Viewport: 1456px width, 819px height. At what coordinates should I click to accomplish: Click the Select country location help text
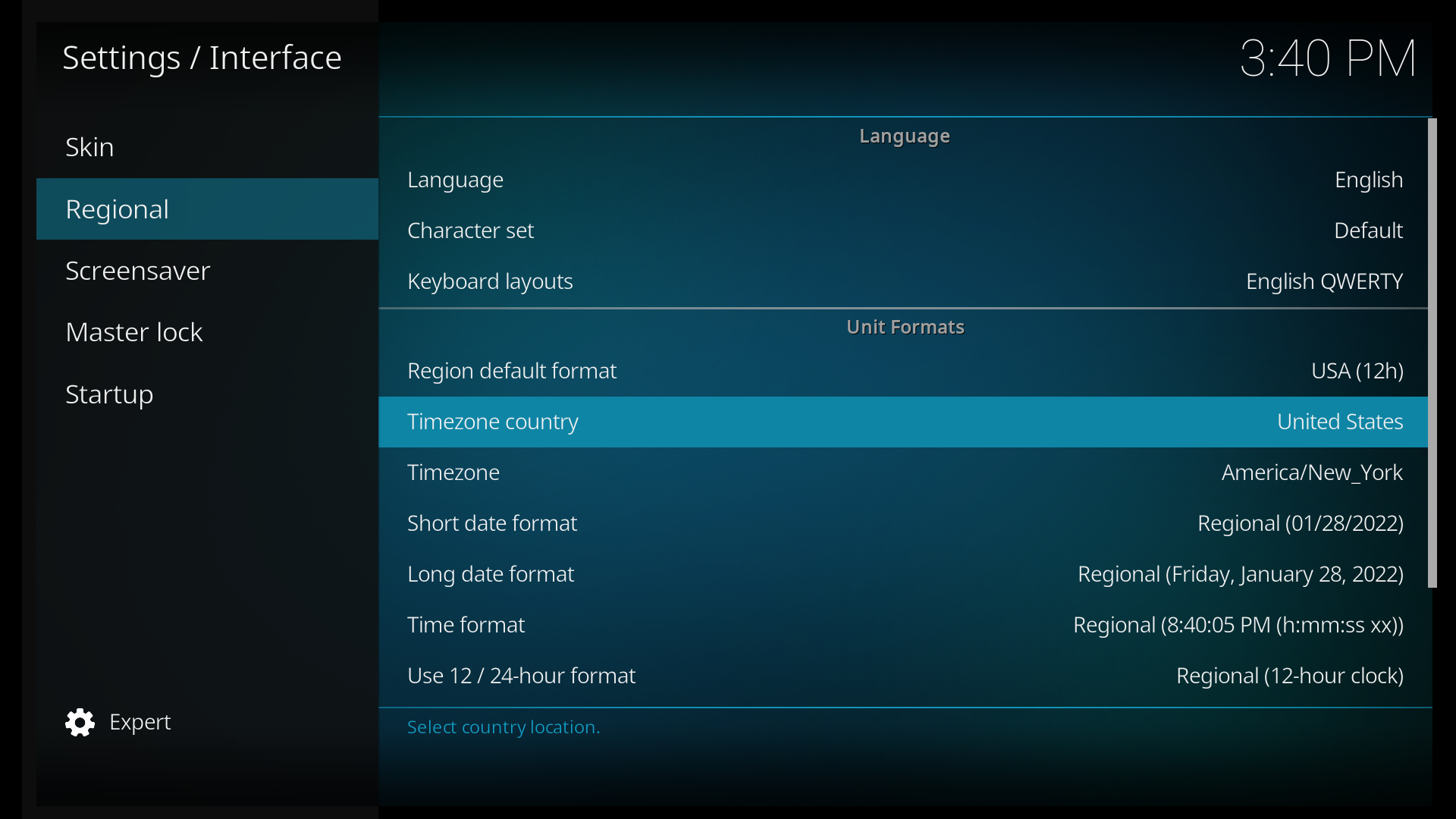[x=503, y=726]
